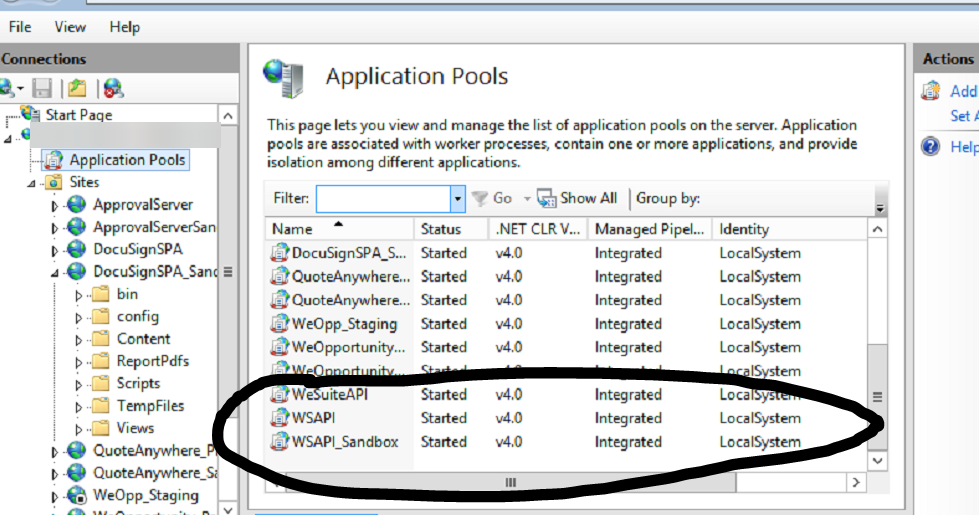
Task: Select the WSAPI_Sandbox application pool
Action: click(566, 442)
